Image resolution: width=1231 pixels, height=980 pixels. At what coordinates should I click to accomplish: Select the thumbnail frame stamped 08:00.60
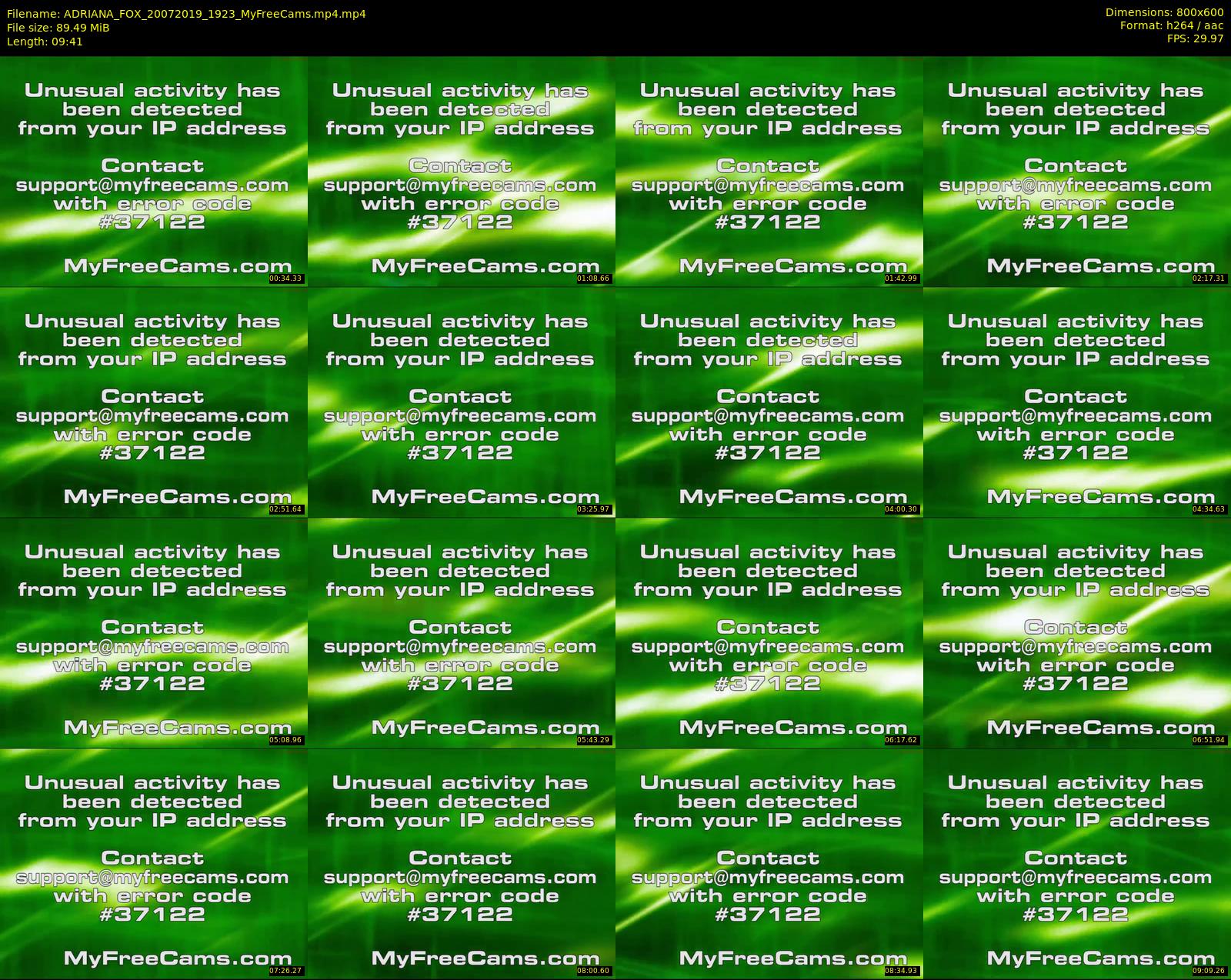462,863
